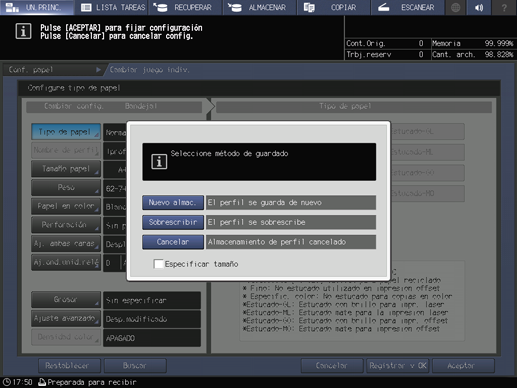Open the Densidad color setting
The width and height of the screenshot is (517, 388).
(66, 337)
